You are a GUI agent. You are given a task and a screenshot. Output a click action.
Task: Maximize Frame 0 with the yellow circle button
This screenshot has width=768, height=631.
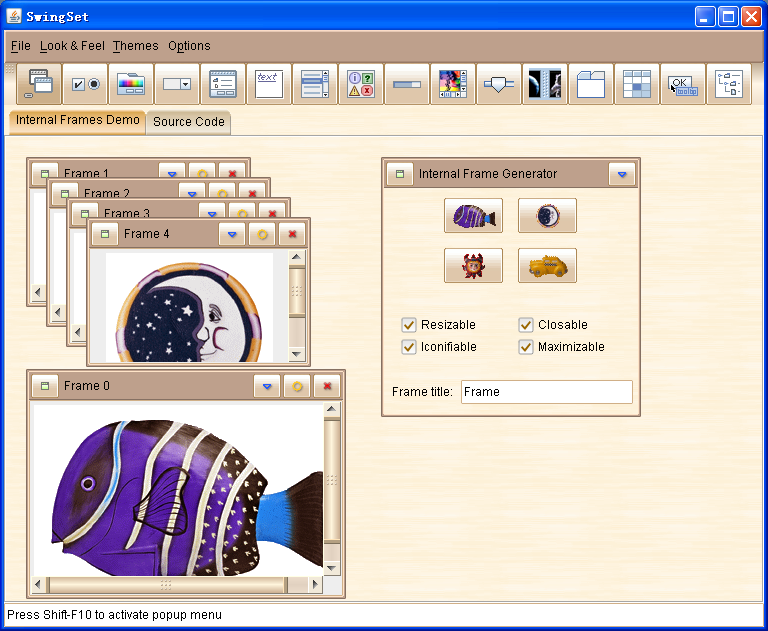[x=297, y=386]
